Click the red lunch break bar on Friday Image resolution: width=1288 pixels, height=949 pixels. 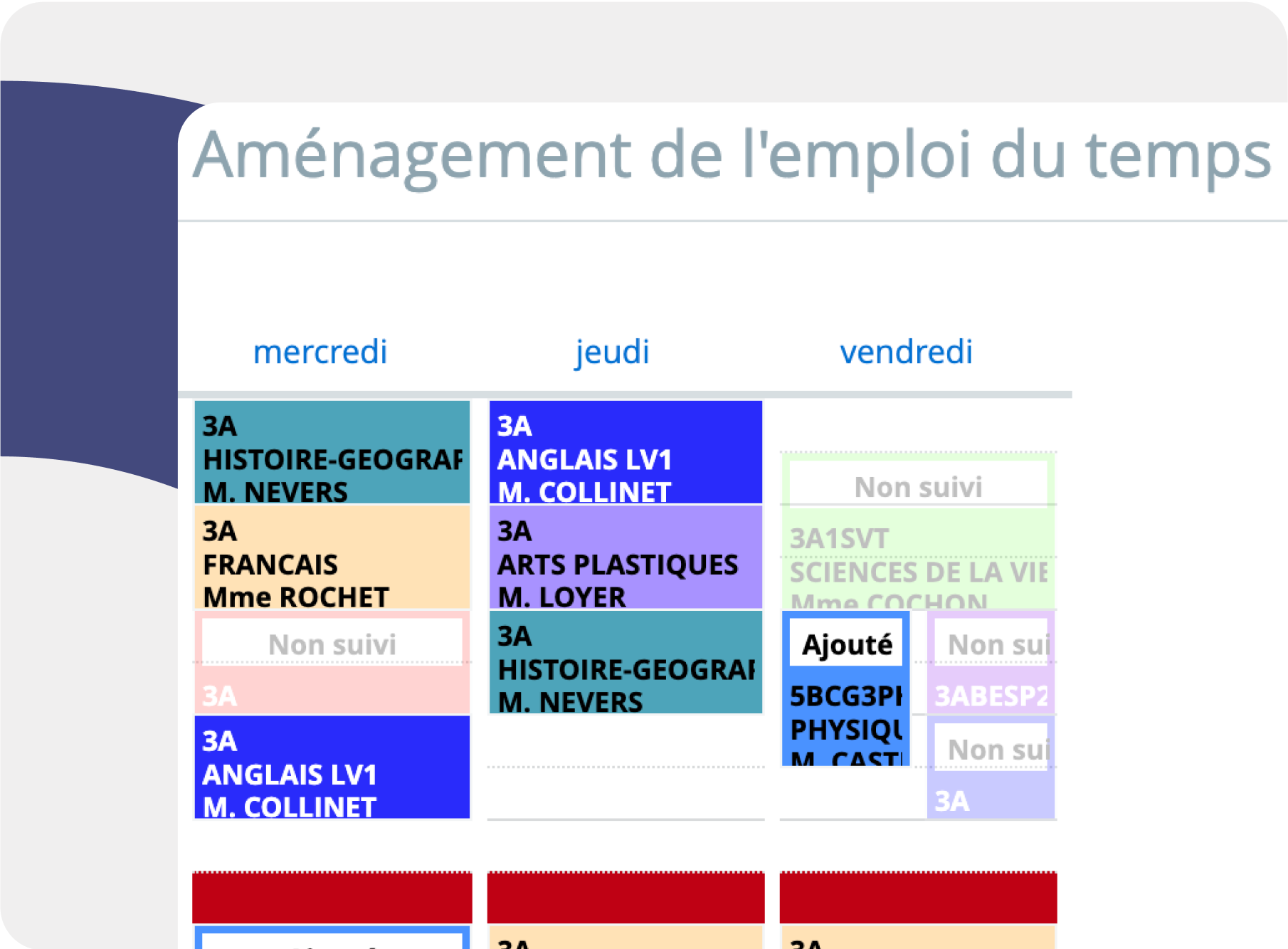[x=918, y=897]
